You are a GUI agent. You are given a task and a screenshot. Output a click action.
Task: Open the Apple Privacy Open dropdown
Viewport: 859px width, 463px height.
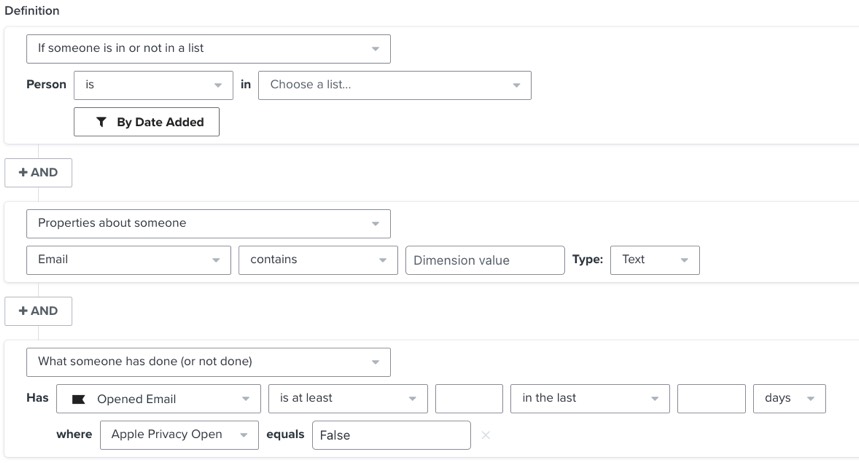[x=179, y=435]
